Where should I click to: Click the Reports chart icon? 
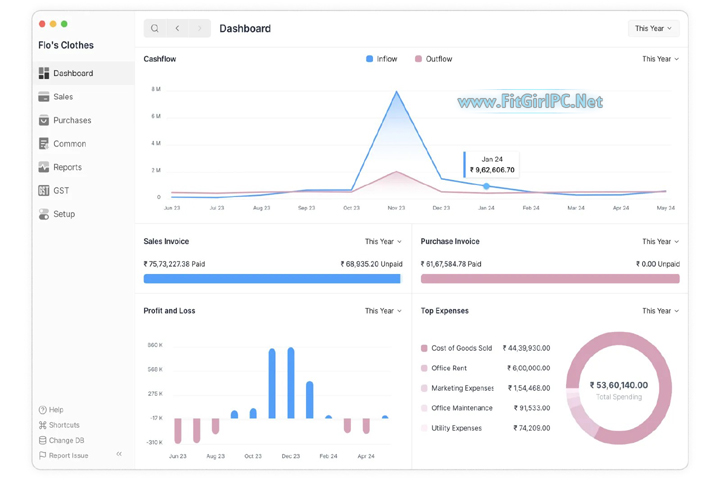point(44,167)
